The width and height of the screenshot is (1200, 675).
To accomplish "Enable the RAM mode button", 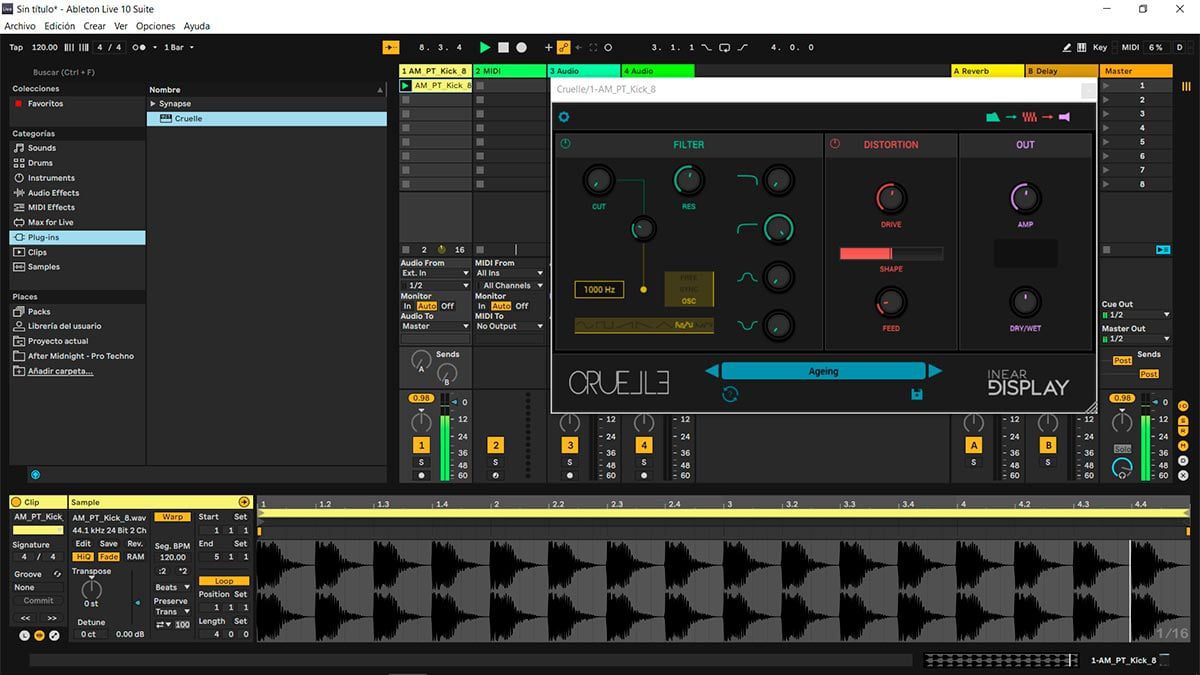I will click(135, 557).
